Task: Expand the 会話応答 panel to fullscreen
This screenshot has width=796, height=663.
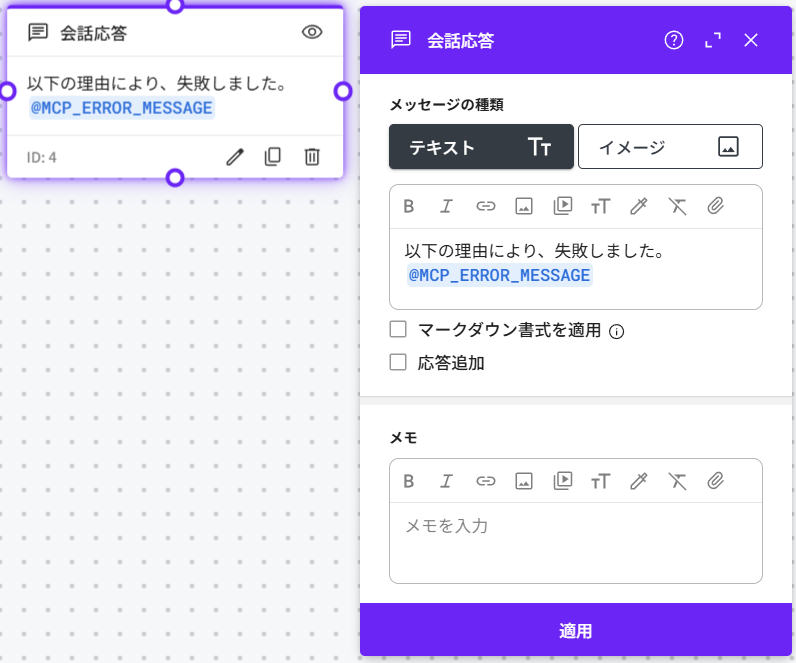Action: point(713,40)
